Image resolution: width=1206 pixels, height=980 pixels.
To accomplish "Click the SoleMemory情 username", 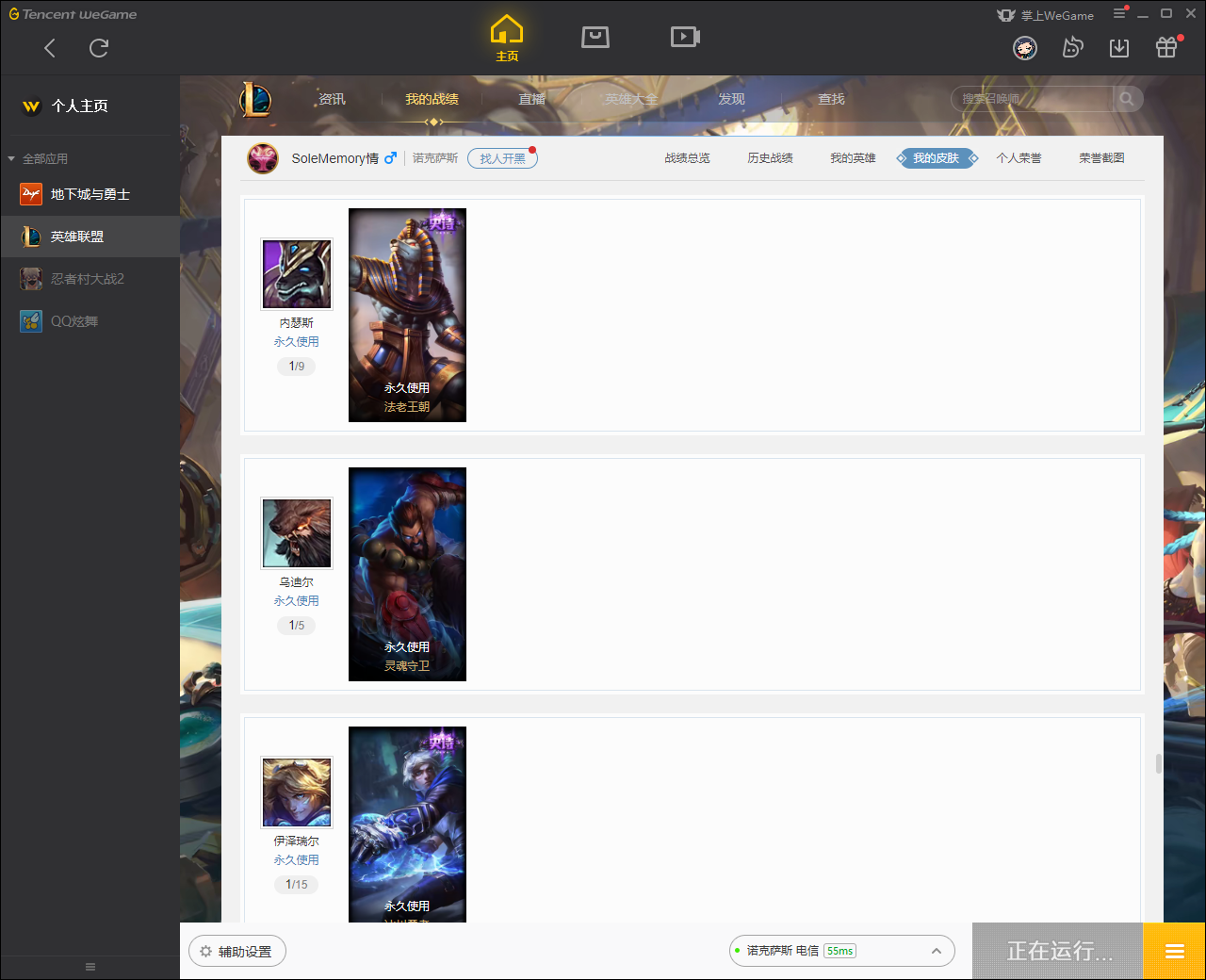I will point(335,158).
